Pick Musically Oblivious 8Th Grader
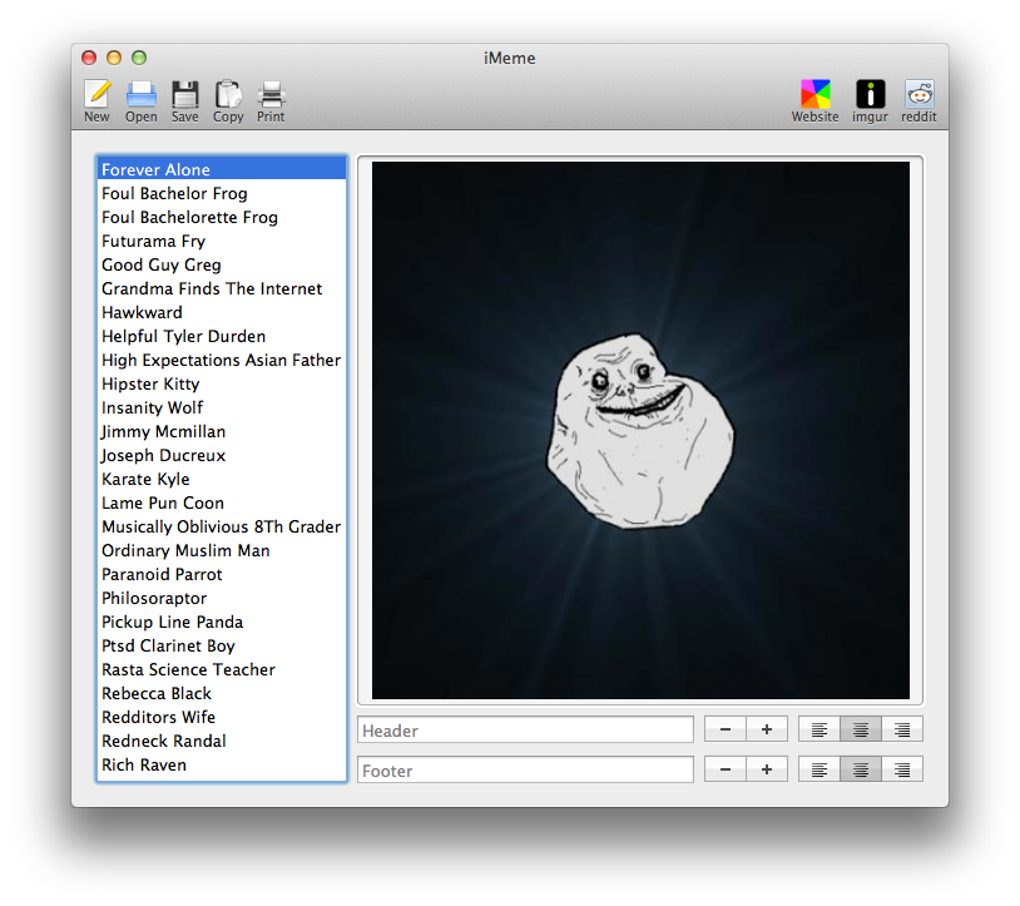1020x906 pixels. point(222,527)
